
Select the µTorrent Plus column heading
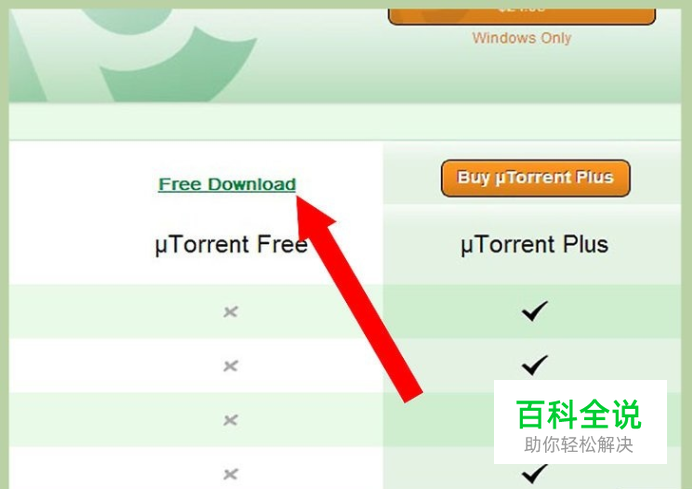click(x=534, y=244)
